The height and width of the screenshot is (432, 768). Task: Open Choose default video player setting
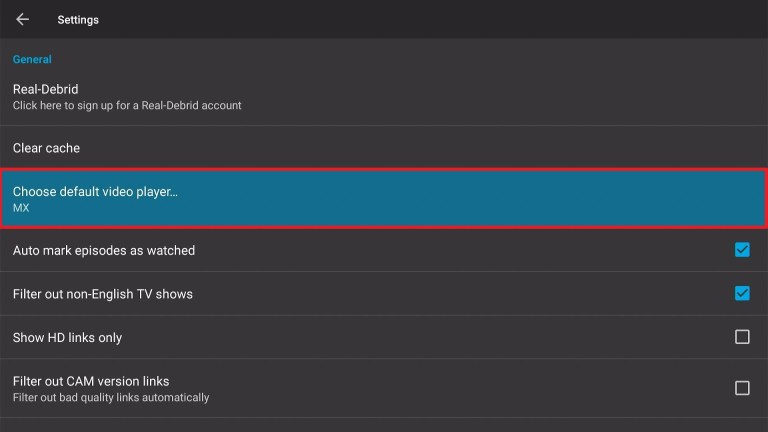point(384,198)
